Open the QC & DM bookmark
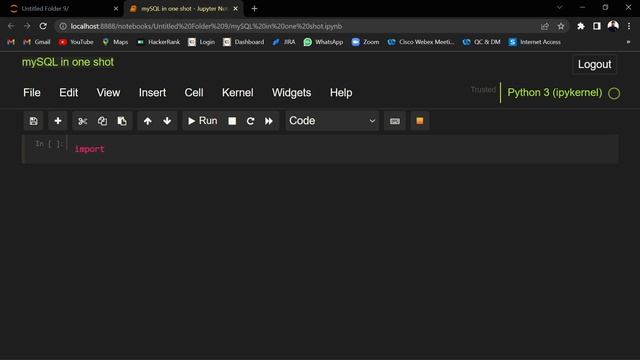 [481, 42]
